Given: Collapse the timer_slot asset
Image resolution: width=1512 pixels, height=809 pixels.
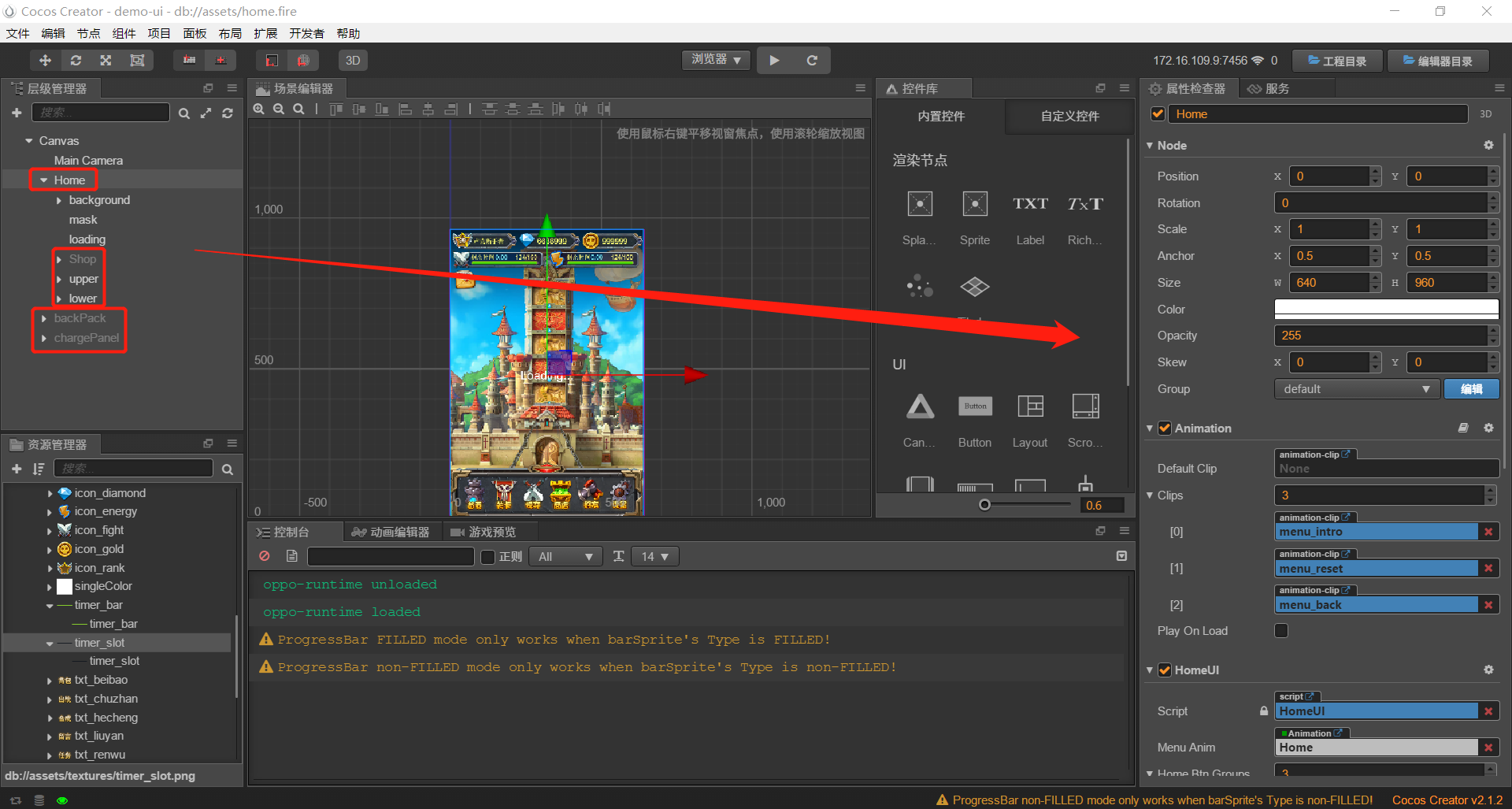Looking at the screenshot, I should click(x=50, y=644).
